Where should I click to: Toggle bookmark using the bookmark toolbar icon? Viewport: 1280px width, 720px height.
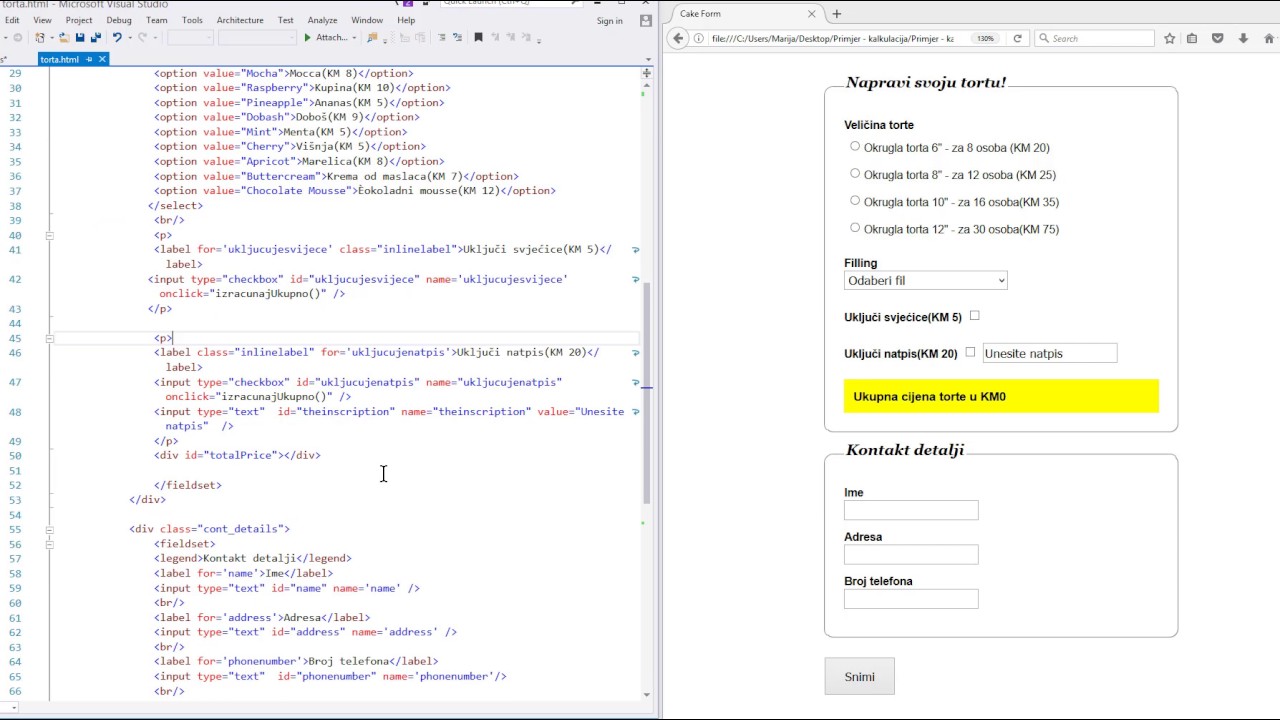(x=478, y=37)
